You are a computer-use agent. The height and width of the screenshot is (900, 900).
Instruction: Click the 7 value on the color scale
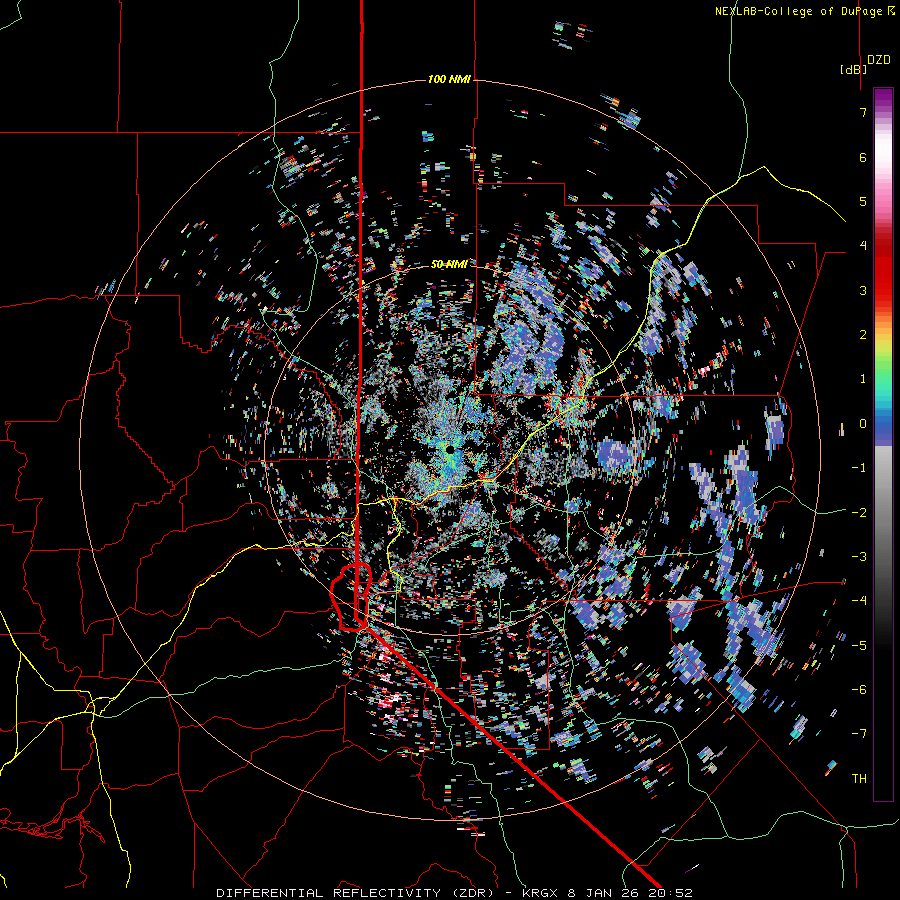tap(863, 112)
